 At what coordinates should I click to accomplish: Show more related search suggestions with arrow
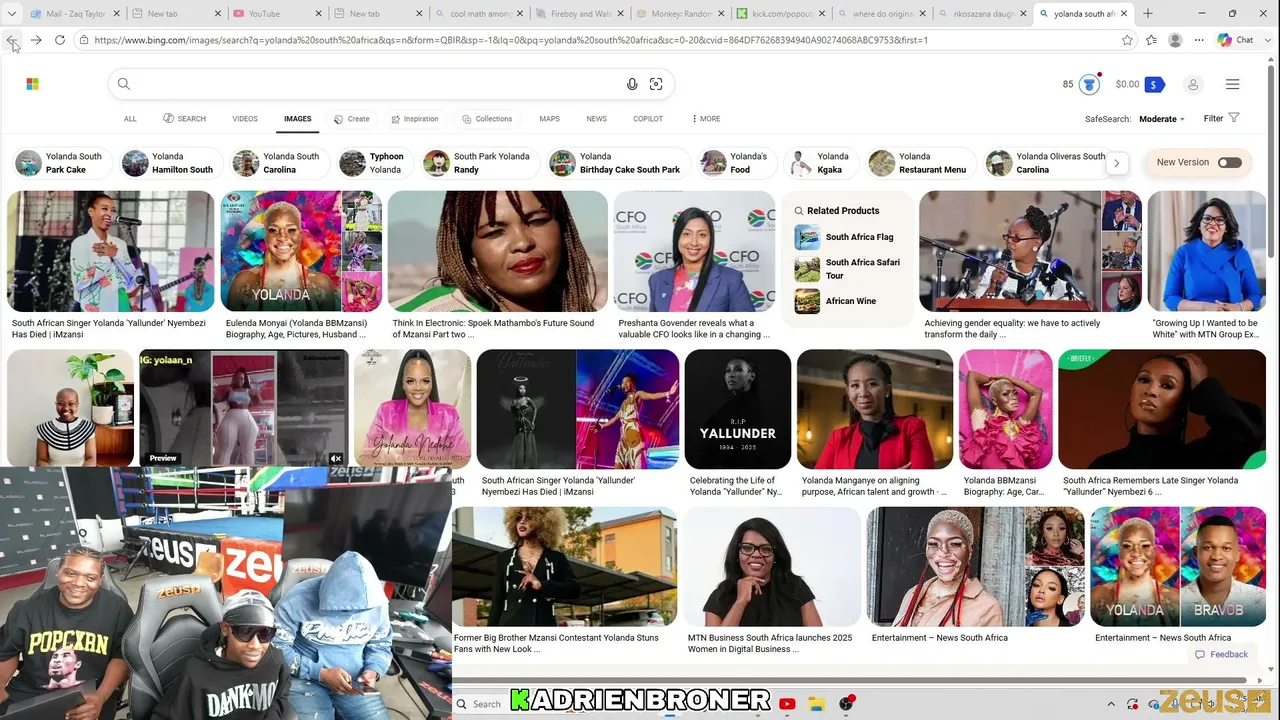1116,163
